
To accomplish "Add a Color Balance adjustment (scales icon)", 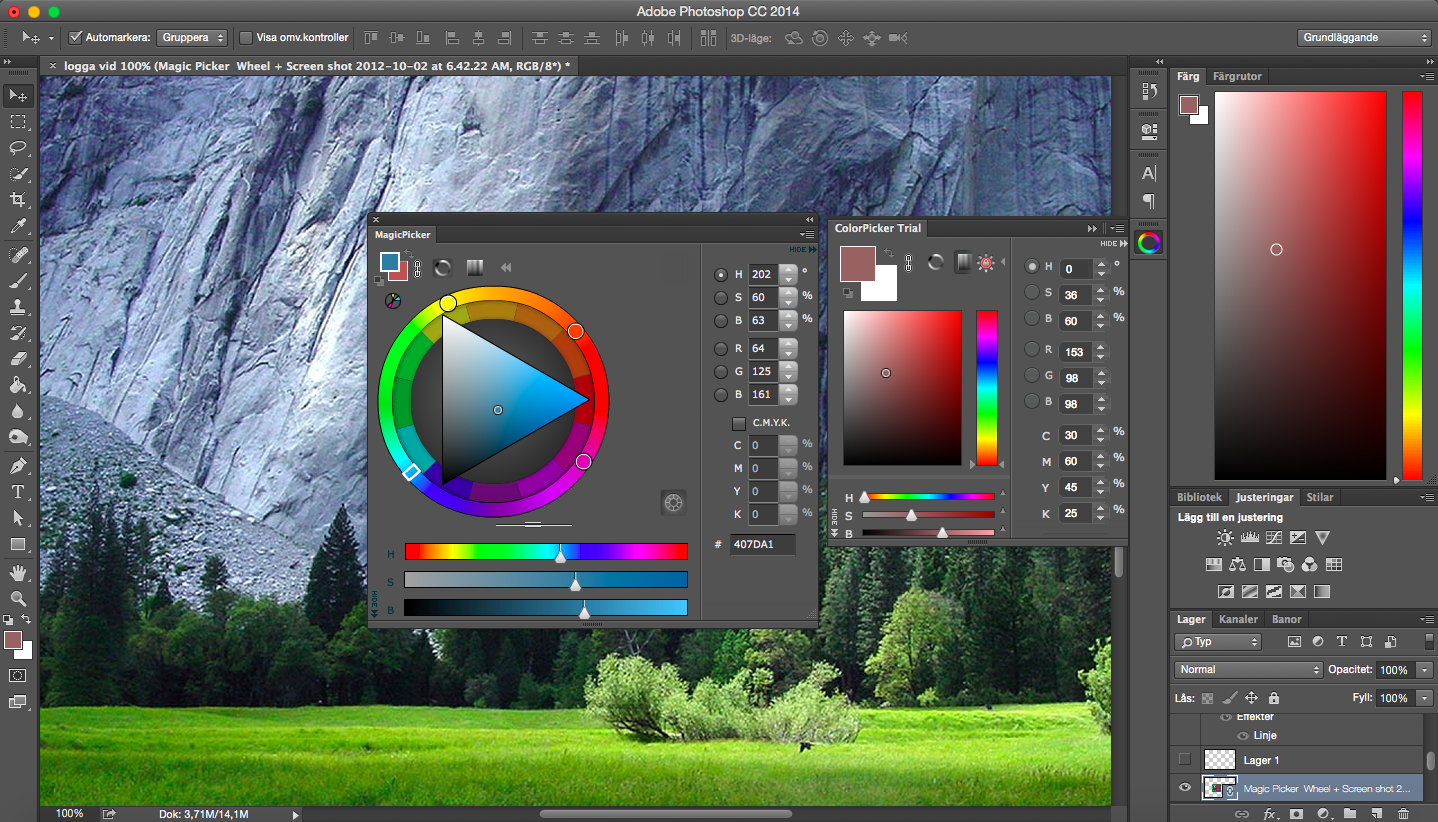I will click(x=1238, y=565).
